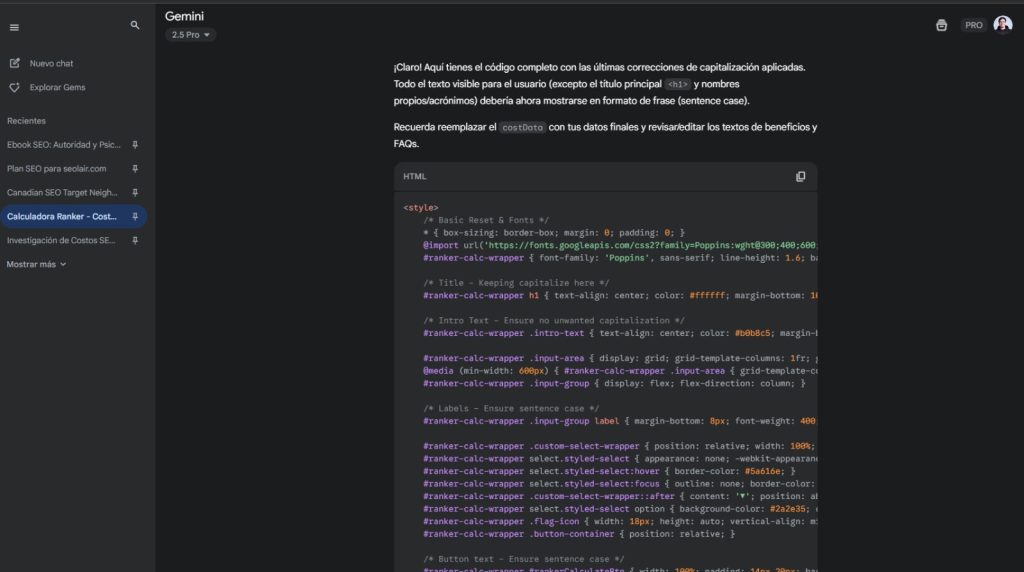Toggle pin on Calculadora Ranker chat
This screenshot has height=572, width=1024.
coord(135,217)
